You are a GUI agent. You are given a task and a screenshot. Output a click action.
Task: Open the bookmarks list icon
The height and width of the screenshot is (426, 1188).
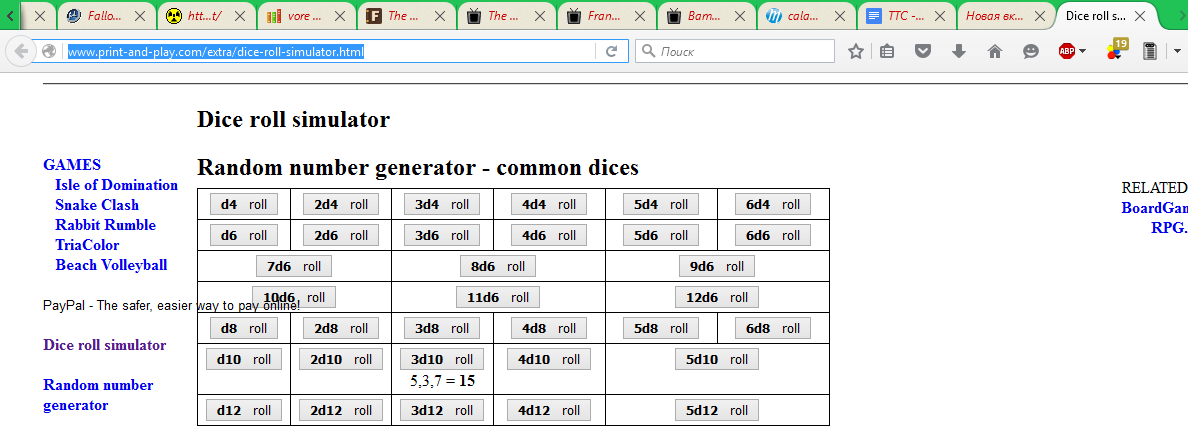(887, 52)
